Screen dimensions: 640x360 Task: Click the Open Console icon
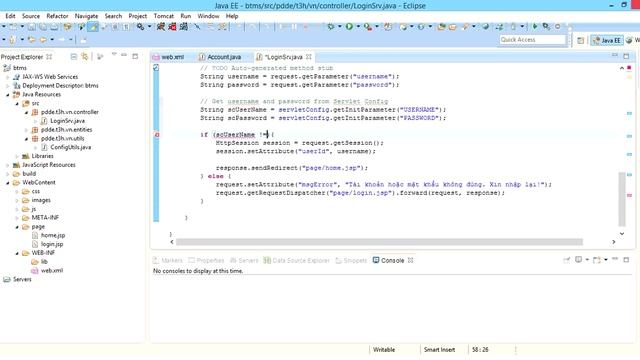[596, 260]
